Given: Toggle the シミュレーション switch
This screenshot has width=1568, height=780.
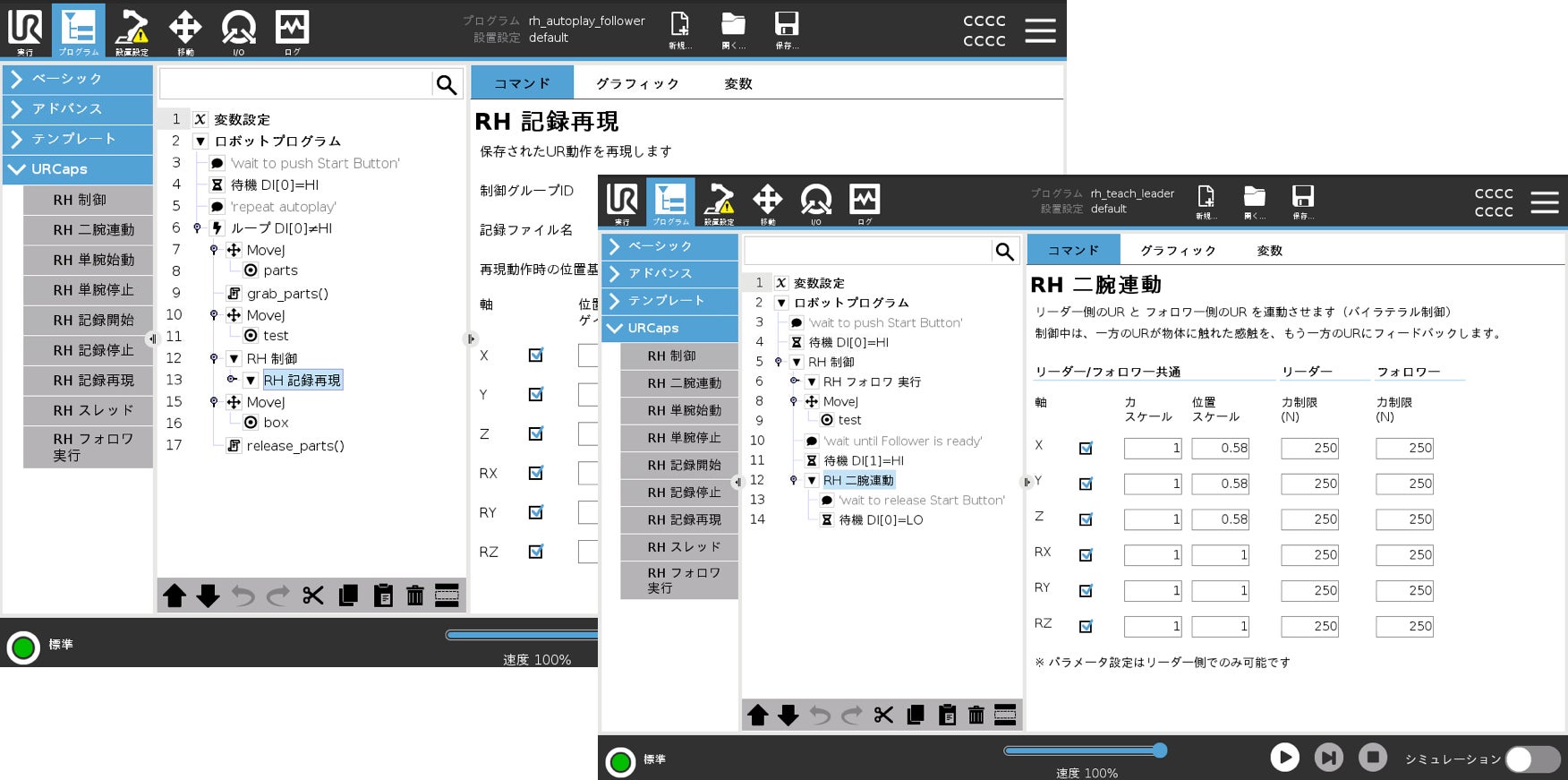Looking at the screenshot, I should pos(1532,759).
